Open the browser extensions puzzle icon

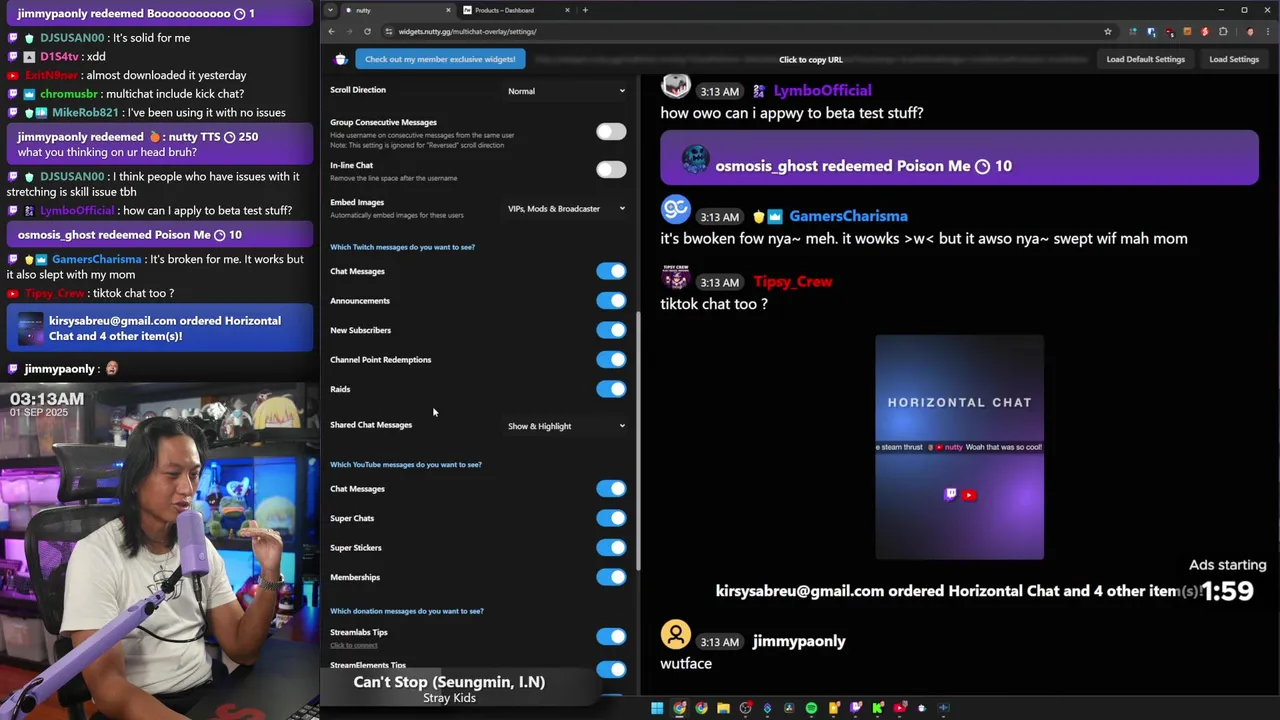tap(1223, 31)
